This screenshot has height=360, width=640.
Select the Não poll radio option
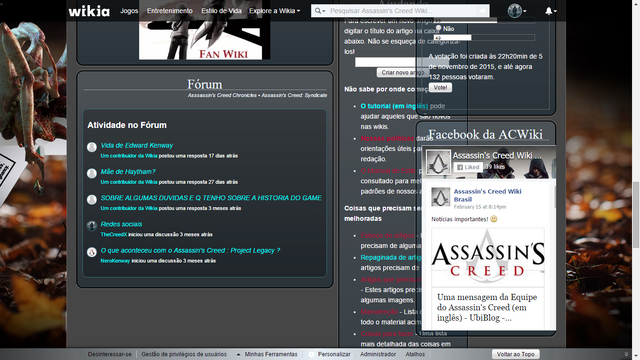[438, 28]
